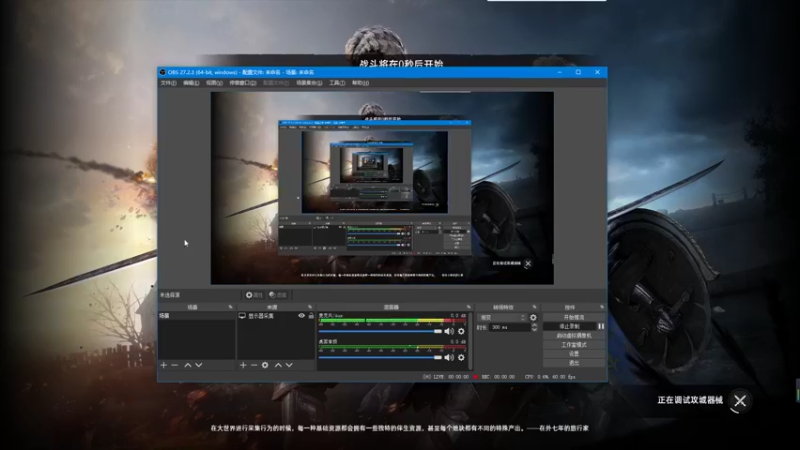The image size is (800, 450).
Task: Click the OBS logo in title bar
Action: [x=163, y=72]
